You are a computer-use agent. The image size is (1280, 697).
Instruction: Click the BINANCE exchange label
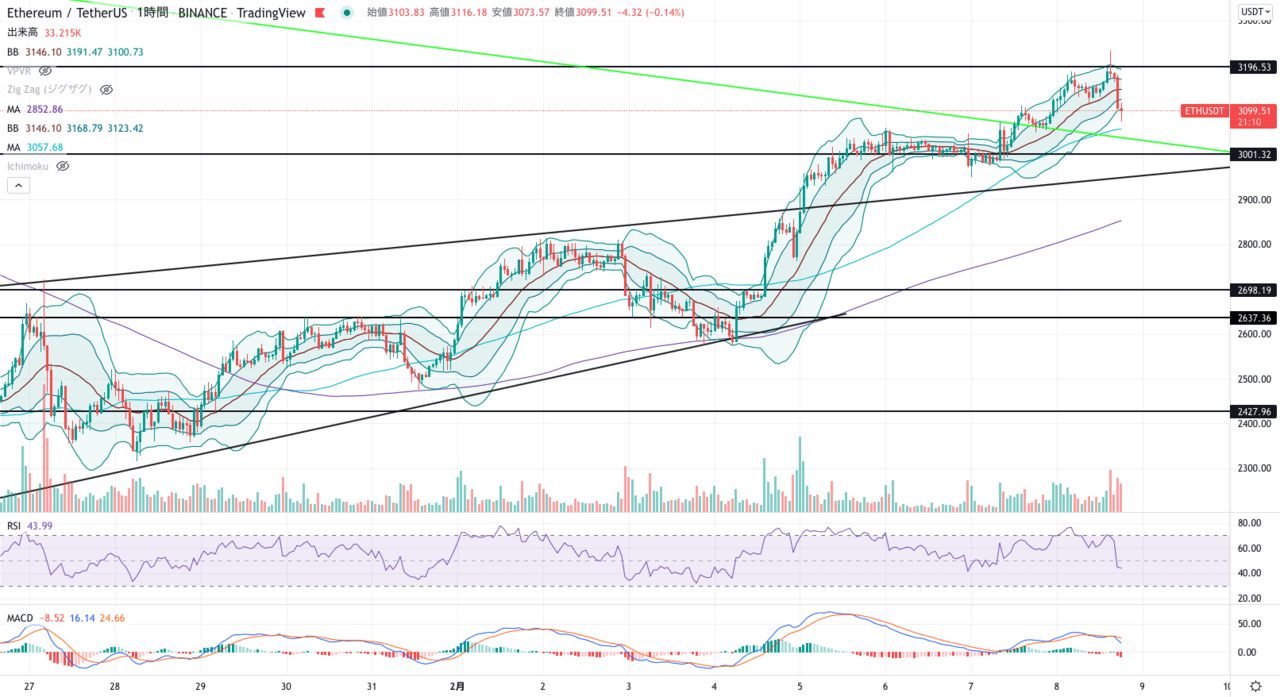pos(205,13)
